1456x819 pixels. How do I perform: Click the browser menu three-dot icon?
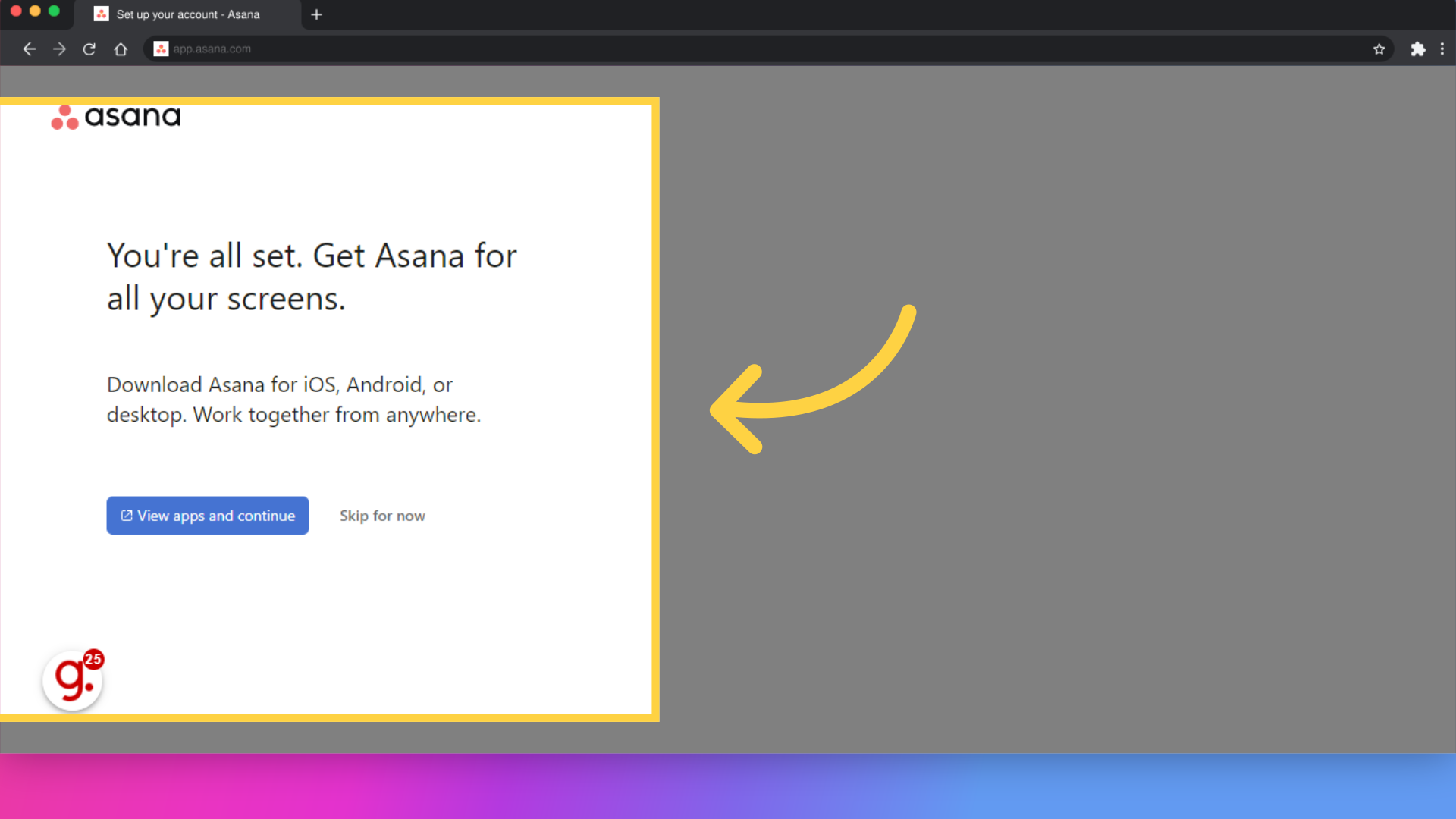1442,49
